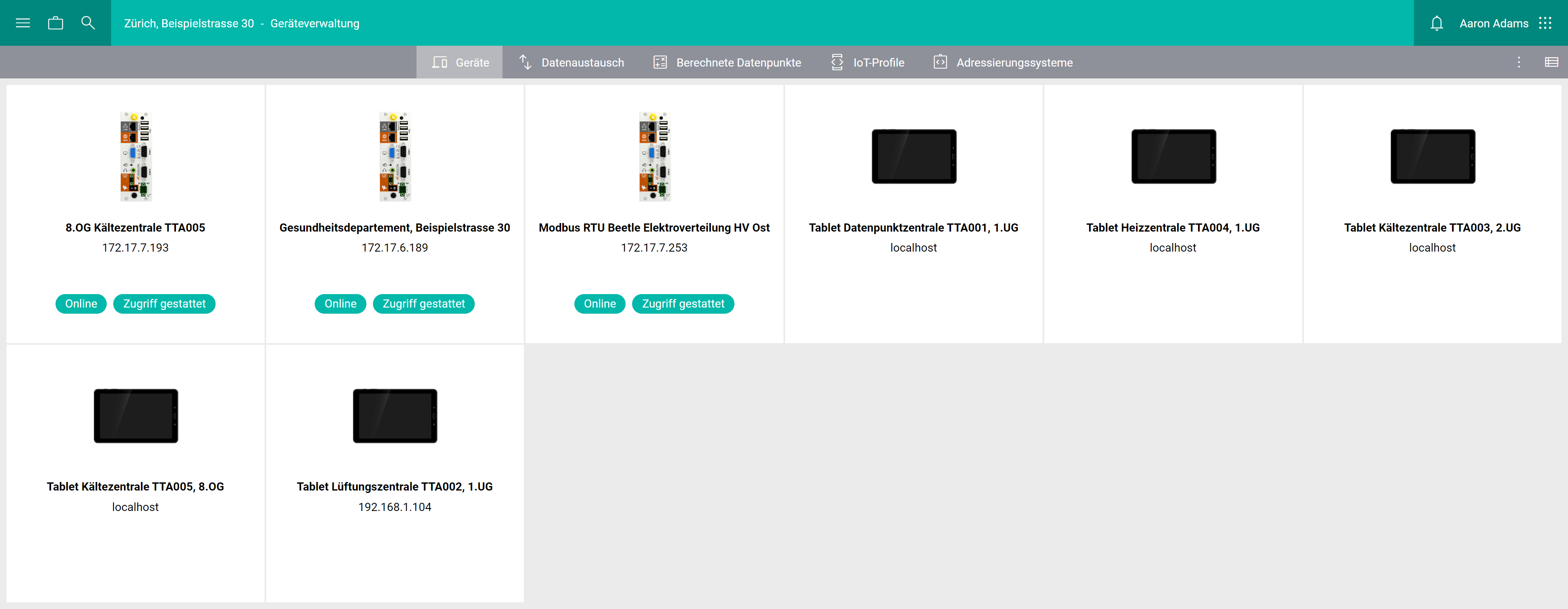The width and height of the screenshot is (1568, 609).
Task: Click the Online badge for Modbus RTU Beetle
Action: [599, 304]
